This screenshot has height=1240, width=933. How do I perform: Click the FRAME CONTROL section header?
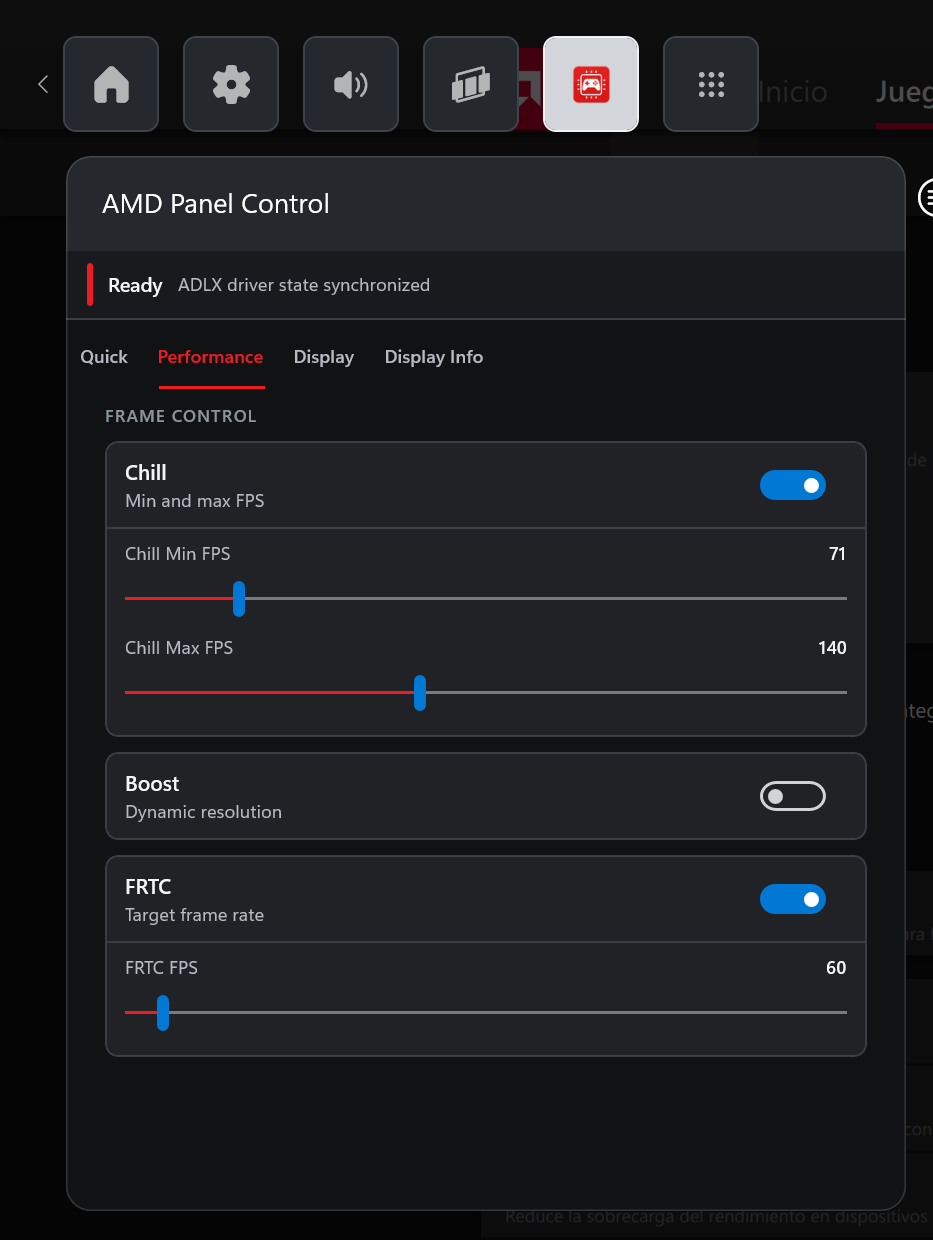(181, 416)
